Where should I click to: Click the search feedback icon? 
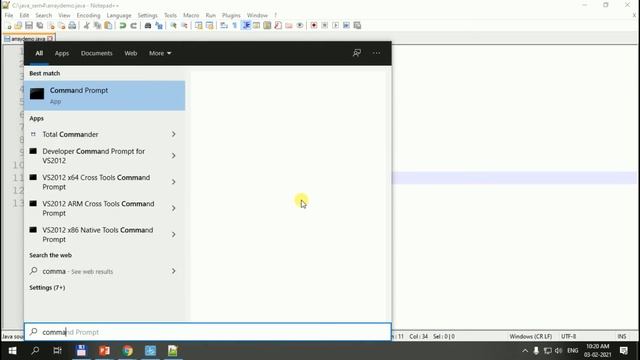coord(357,53)
